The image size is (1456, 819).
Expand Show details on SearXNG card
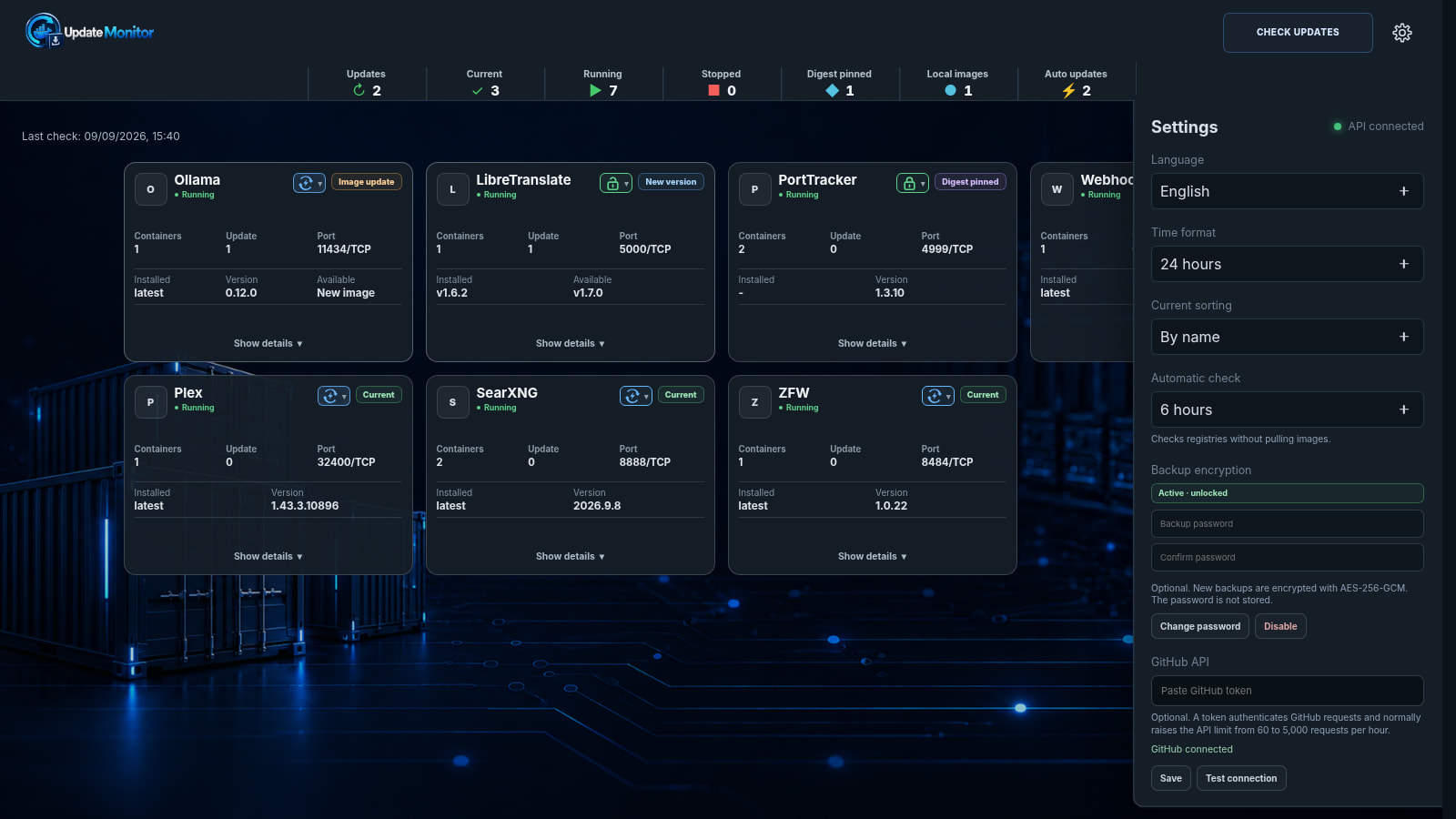(x=571, y=556)
